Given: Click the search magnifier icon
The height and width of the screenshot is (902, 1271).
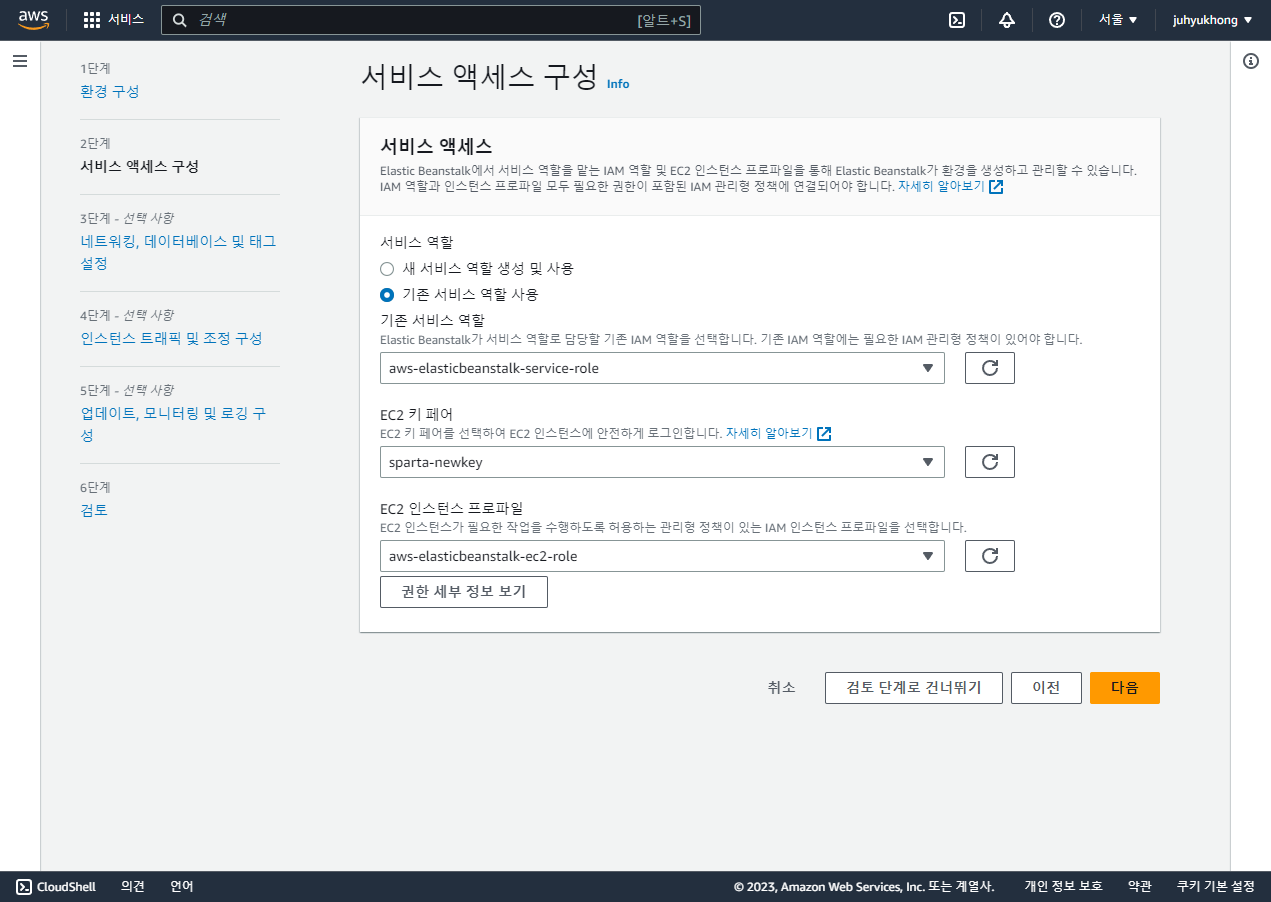Looking at the screenshot, I should coord(180,20).
